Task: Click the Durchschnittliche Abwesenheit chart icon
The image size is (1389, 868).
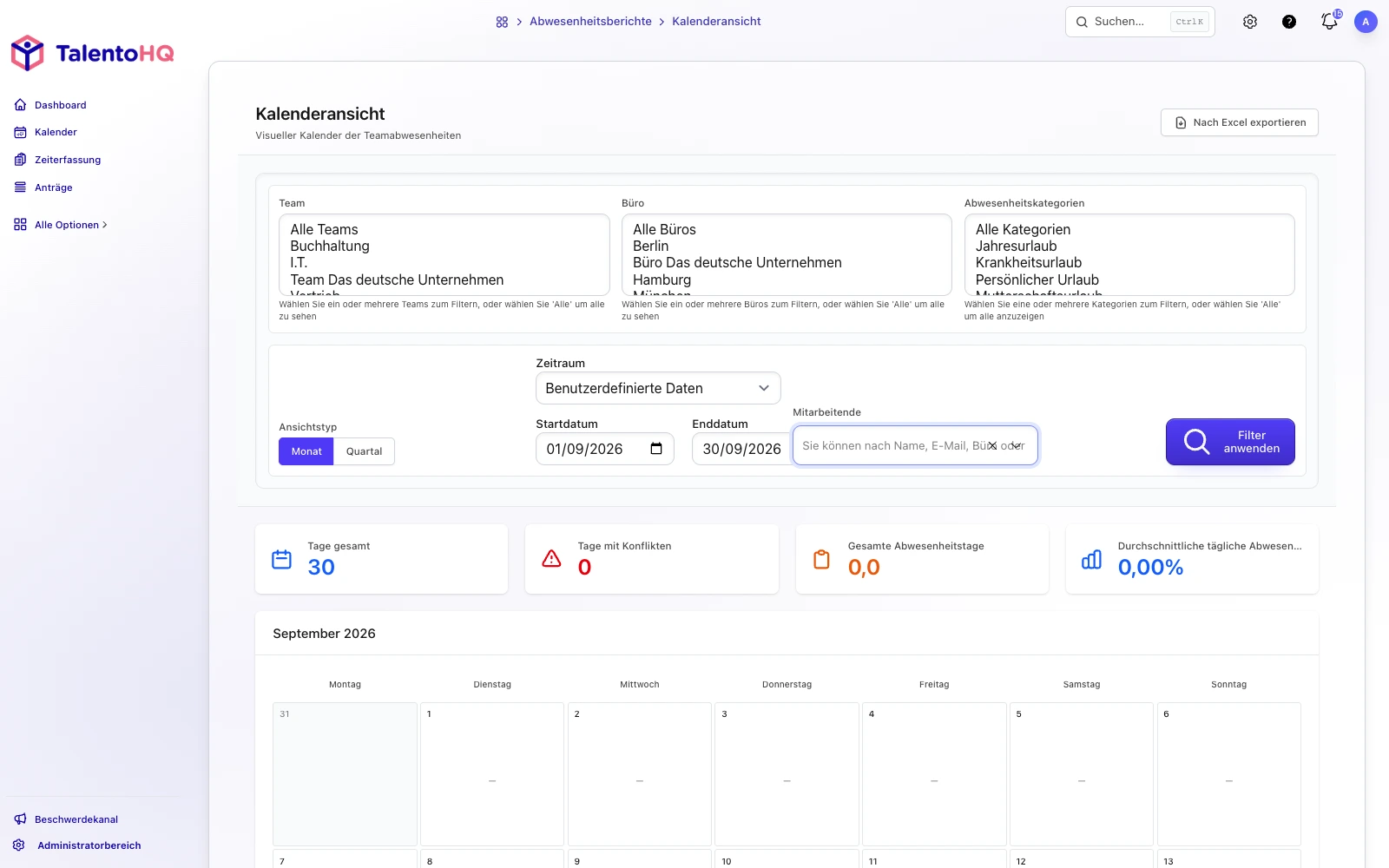Action: [x=1092, y=559]
